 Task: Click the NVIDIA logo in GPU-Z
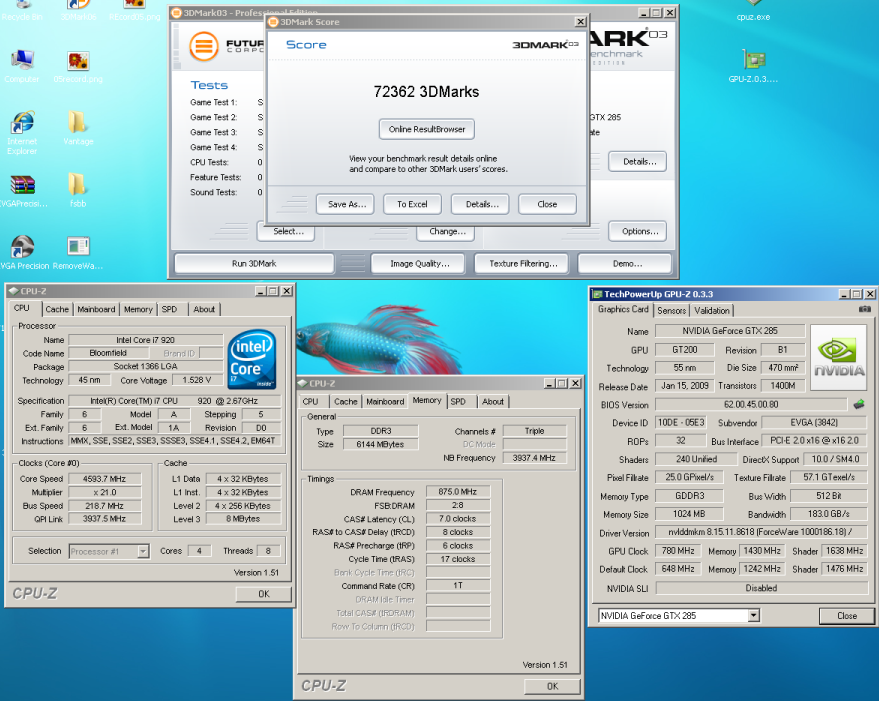tap(839, 358)
